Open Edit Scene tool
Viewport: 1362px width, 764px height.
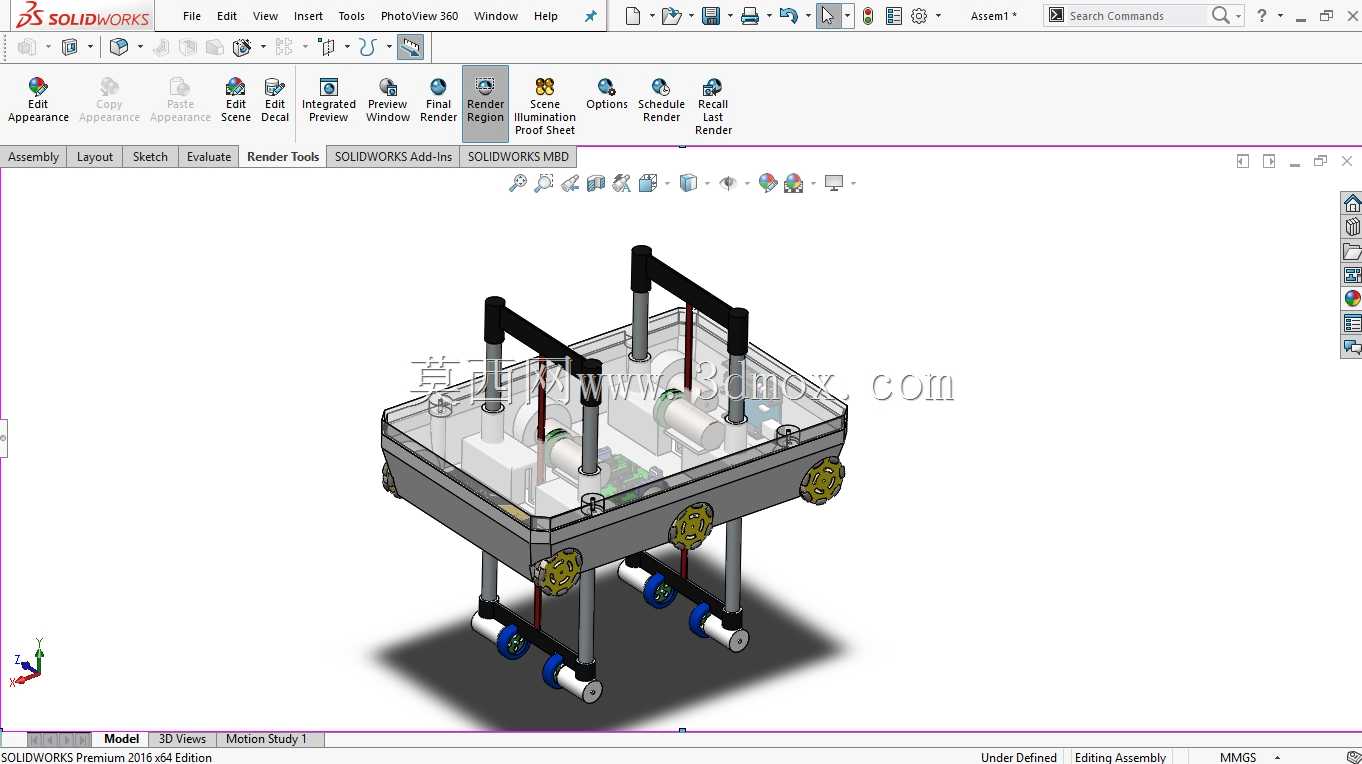(236, 101)
